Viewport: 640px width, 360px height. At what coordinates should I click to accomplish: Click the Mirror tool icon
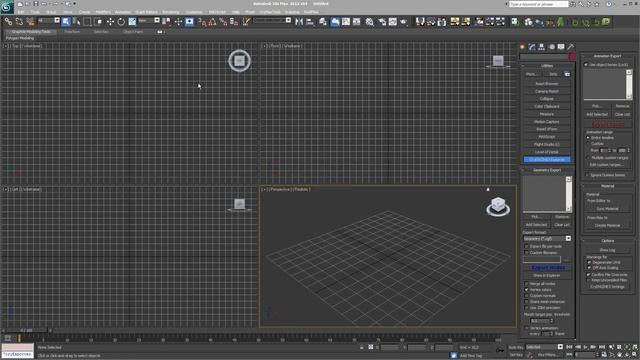tap(299, 22)
